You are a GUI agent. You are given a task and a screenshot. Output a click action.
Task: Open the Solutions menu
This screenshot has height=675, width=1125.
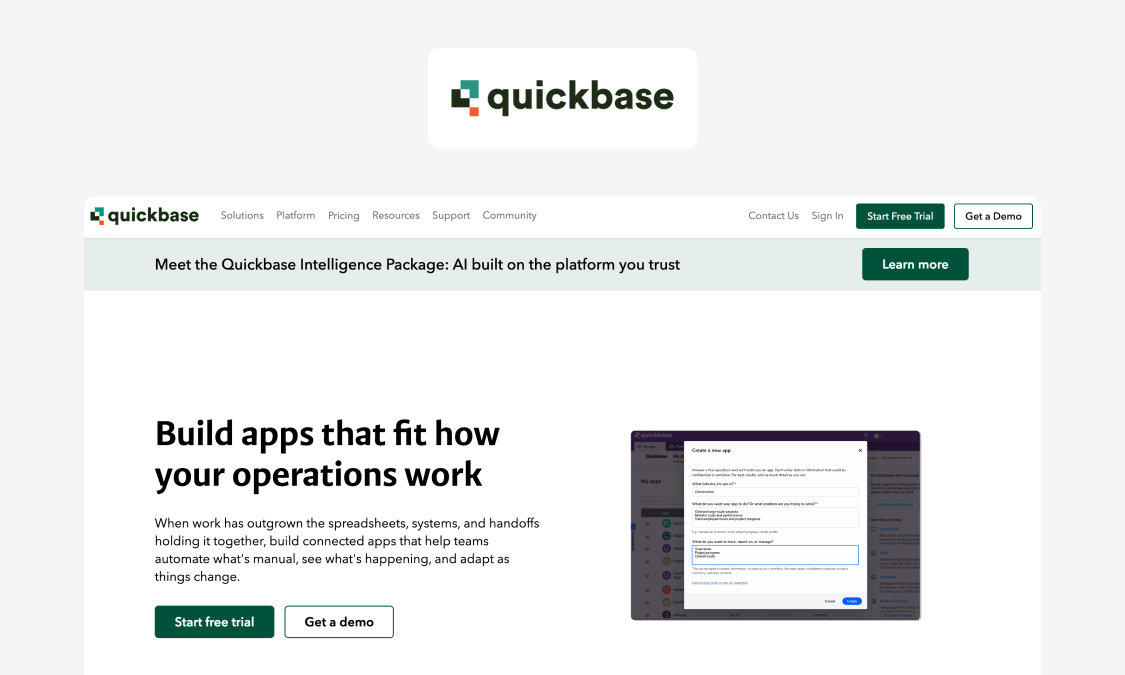click(x=242, y=215)
